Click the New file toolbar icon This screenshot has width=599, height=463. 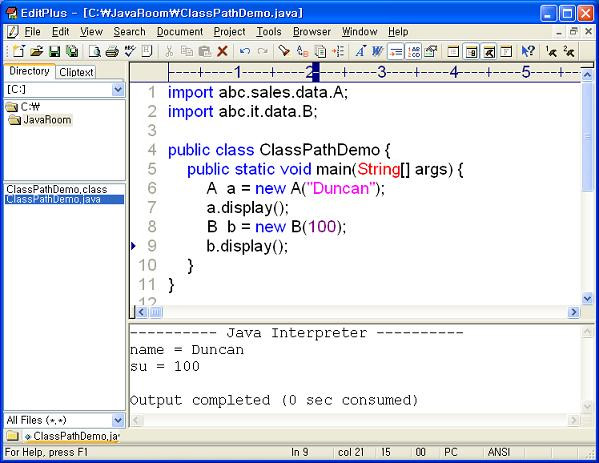(18, 51)
